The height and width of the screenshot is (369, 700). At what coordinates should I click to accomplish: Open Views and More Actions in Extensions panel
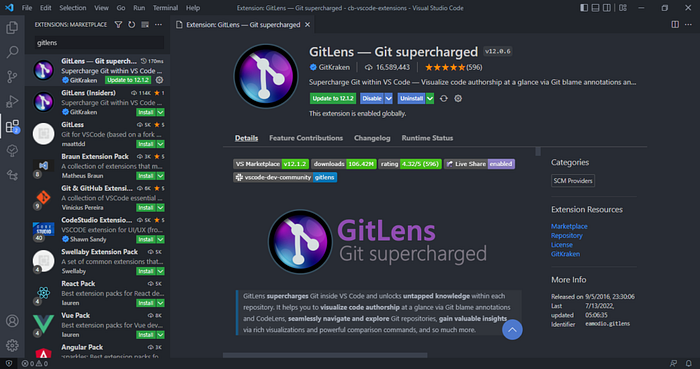tap(158, 25)
